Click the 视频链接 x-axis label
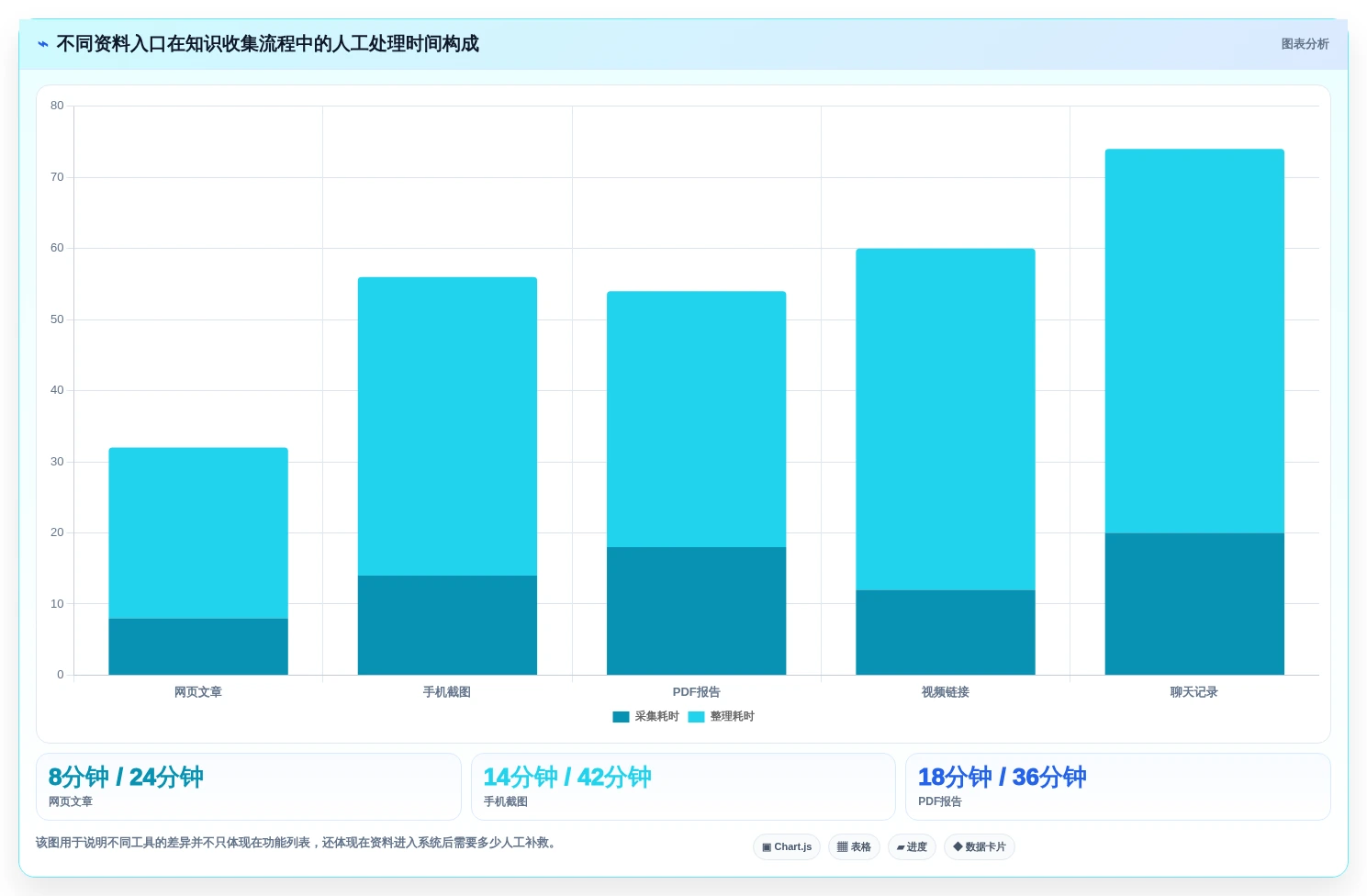1367x896 pixels. [946, 692]
